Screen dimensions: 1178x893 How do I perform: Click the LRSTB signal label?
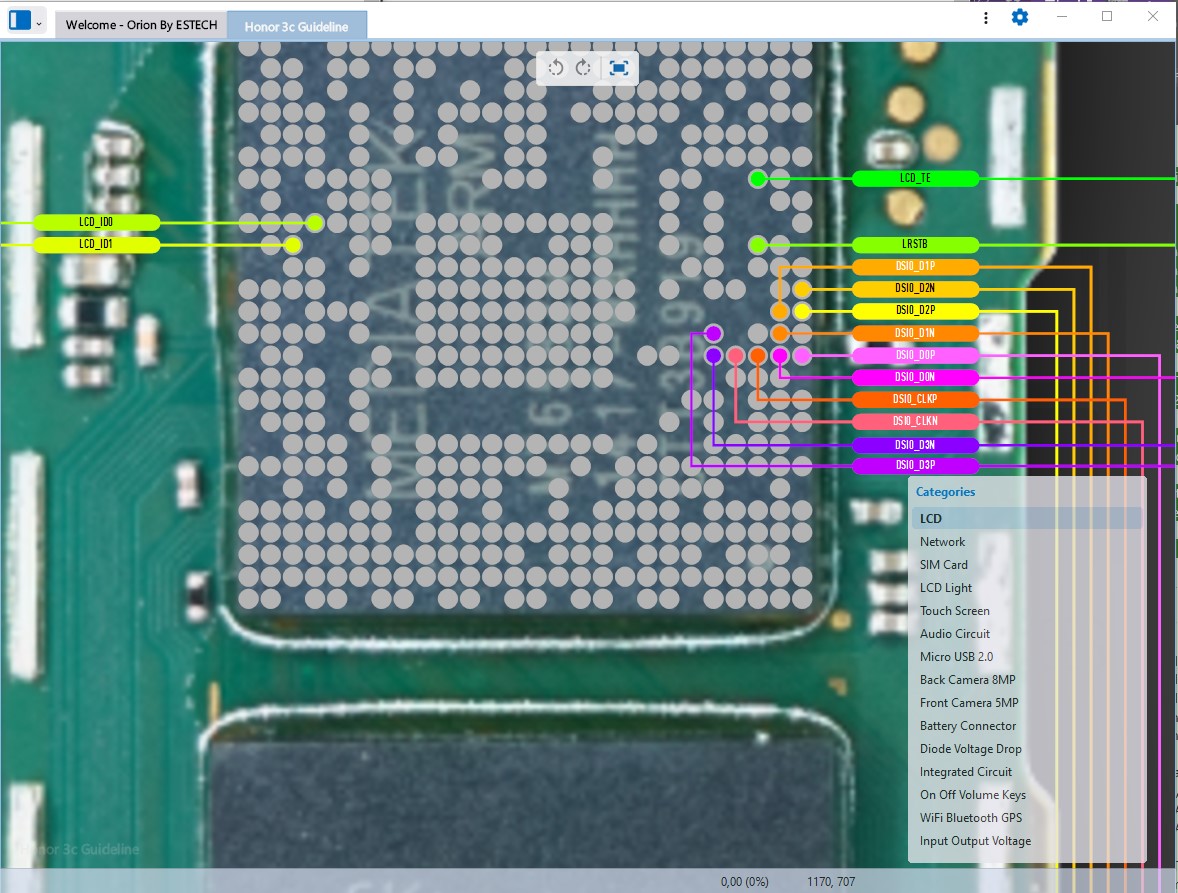pyautogui.click(x=915, y=245)
